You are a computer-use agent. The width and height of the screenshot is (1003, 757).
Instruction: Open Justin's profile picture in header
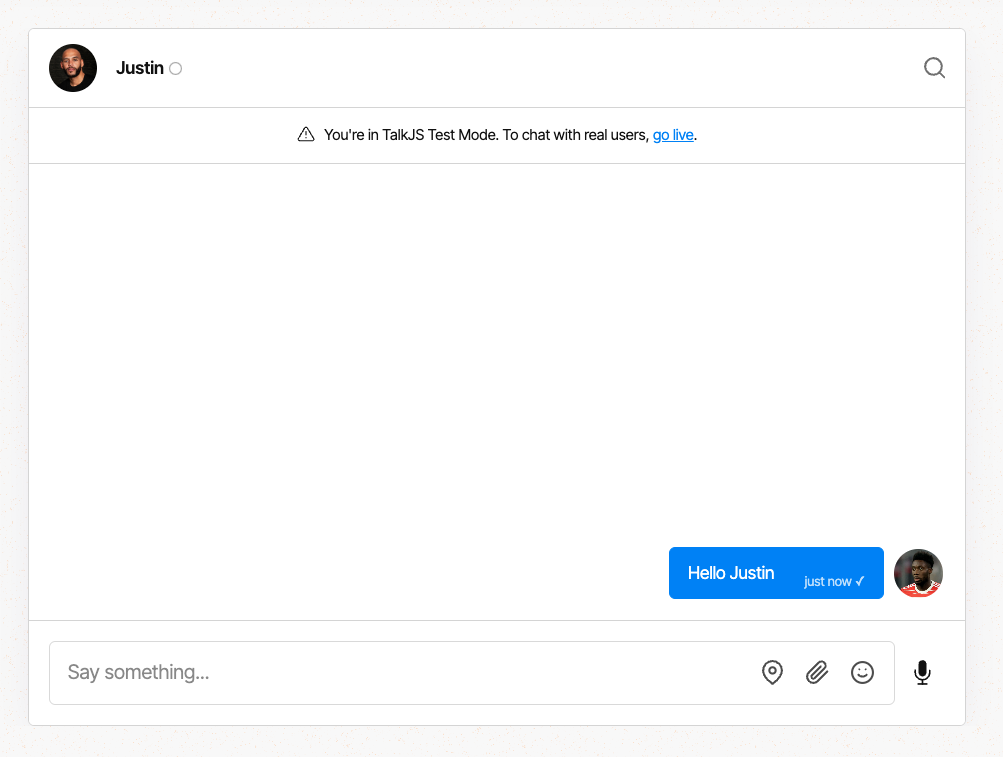pos(73,68)
